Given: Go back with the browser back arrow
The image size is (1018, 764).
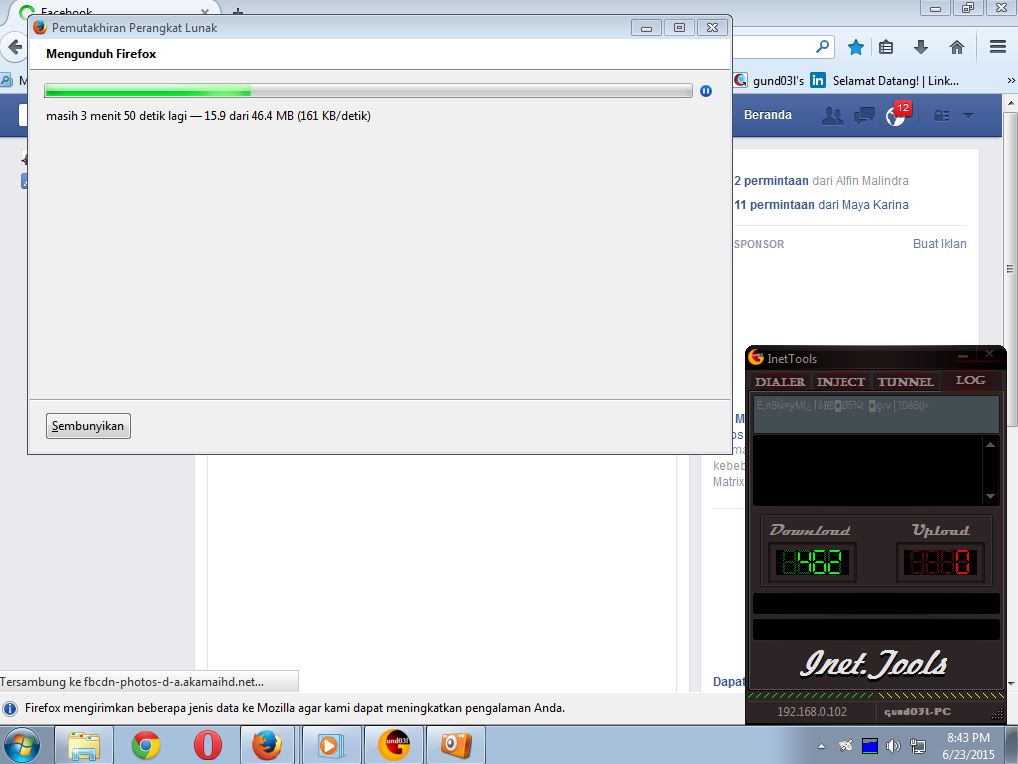Looking at the screenshot, I should click(x=14, y=47).
